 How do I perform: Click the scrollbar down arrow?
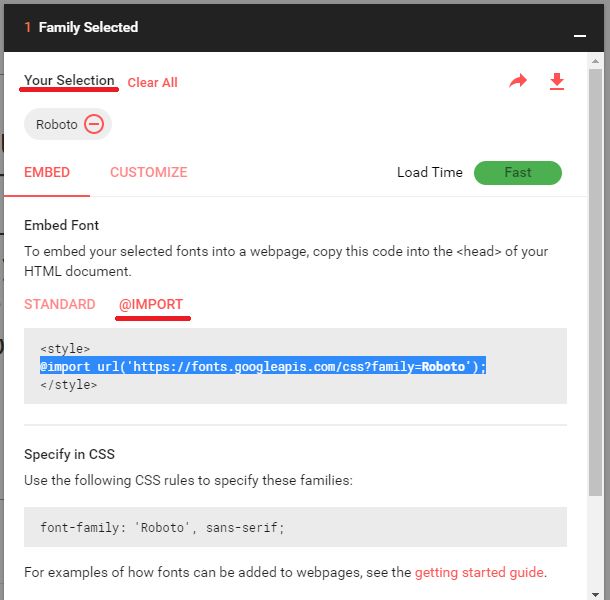pos(597,590)
